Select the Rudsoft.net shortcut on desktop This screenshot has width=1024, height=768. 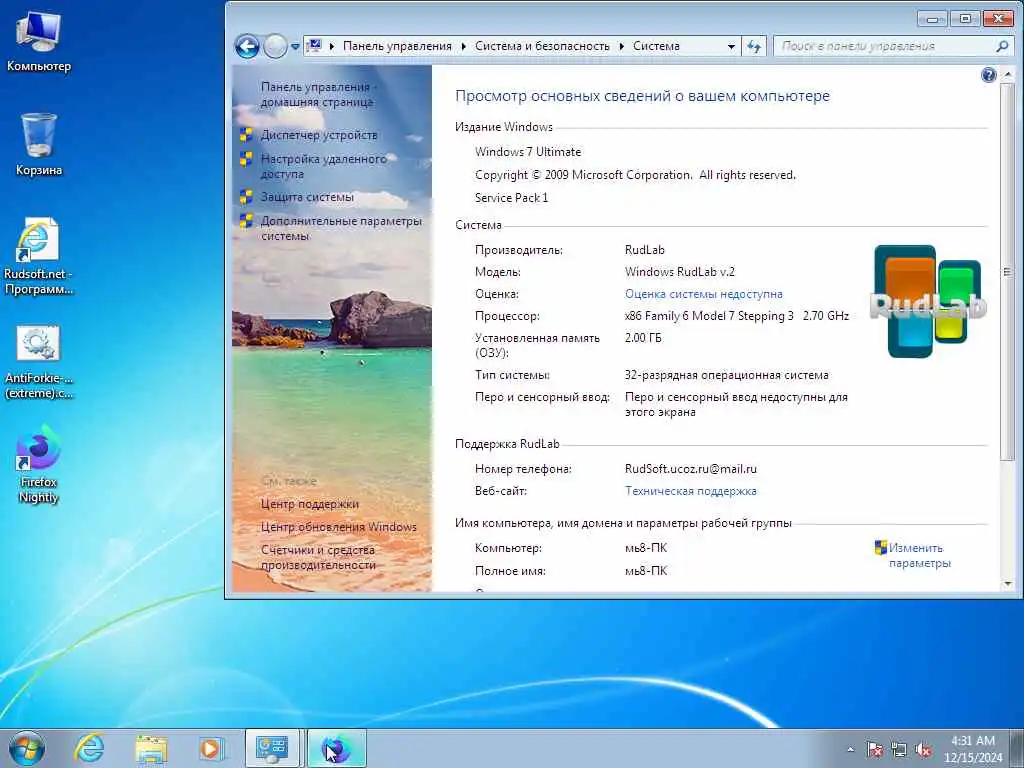39,257
